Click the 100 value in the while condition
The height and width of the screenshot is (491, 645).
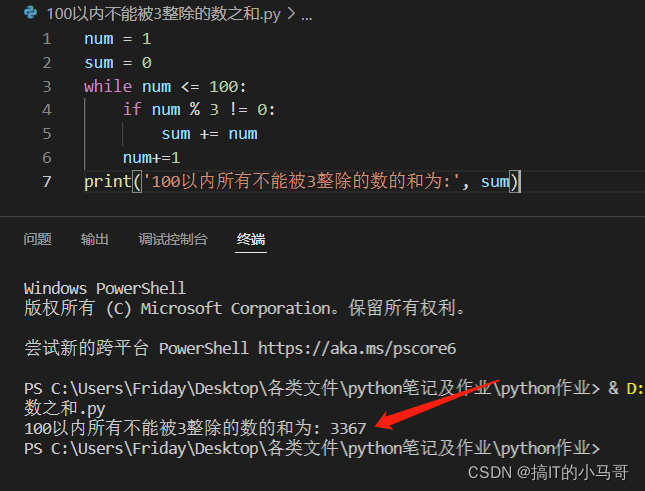224,87
